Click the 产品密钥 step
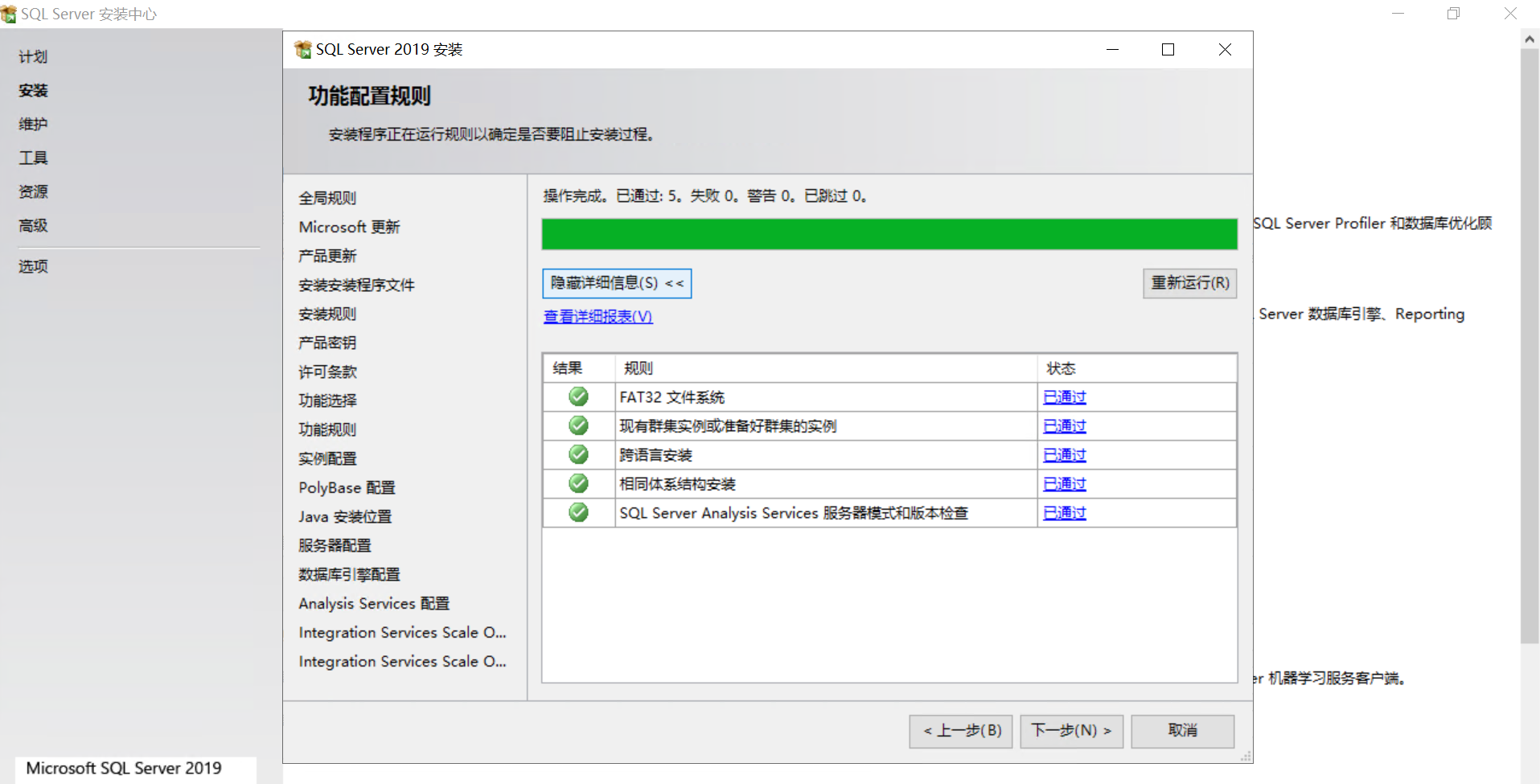 327,343
